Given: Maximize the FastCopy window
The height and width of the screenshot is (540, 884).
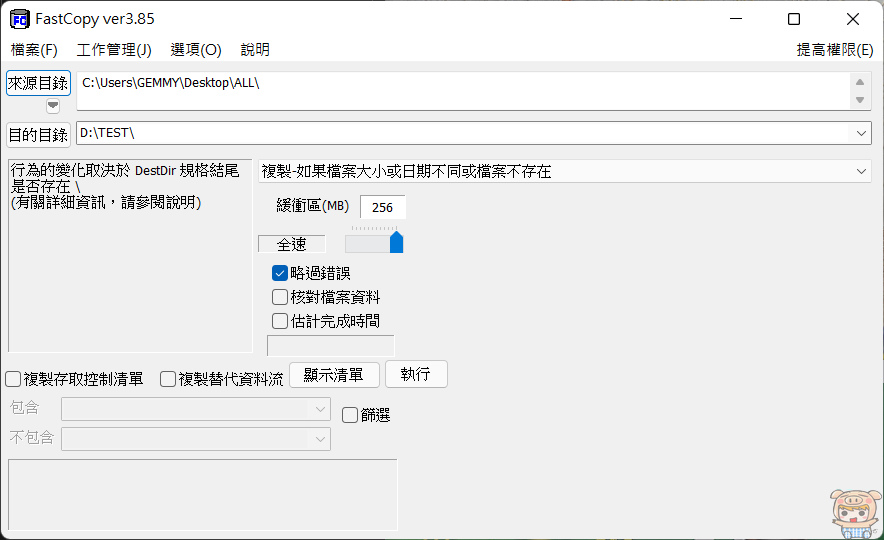Looking at the screenshot, I should pos(794,19).
